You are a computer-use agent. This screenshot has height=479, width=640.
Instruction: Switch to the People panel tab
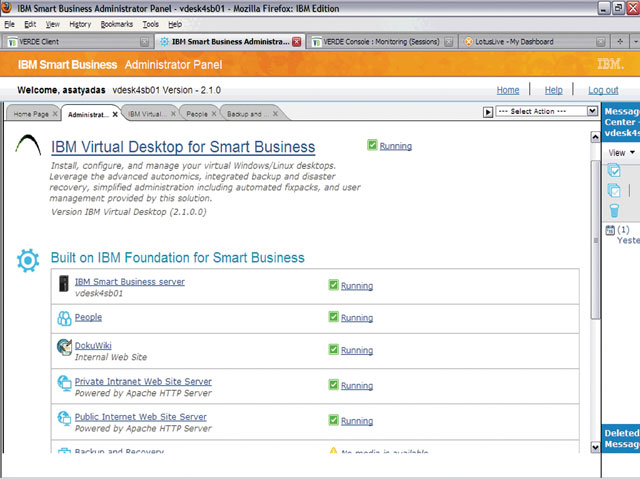197,114
